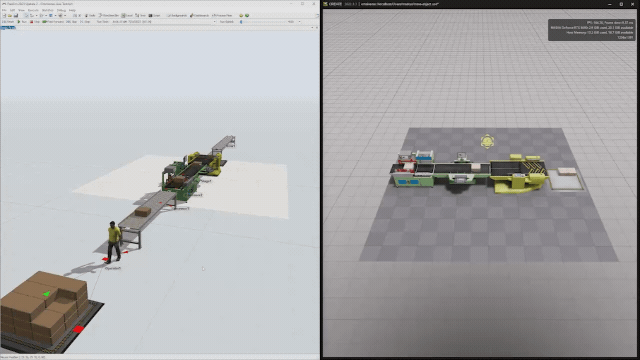
Task: Open the Execute menu in FlexSim
Action: 33,10
